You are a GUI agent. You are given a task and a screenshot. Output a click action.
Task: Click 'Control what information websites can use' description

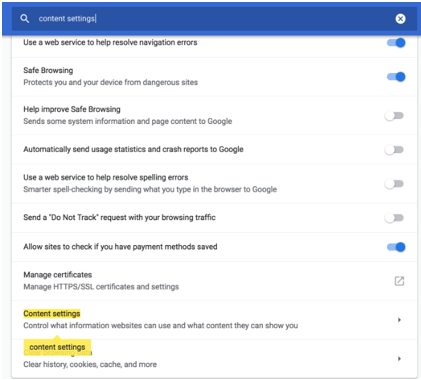(161, 326)
